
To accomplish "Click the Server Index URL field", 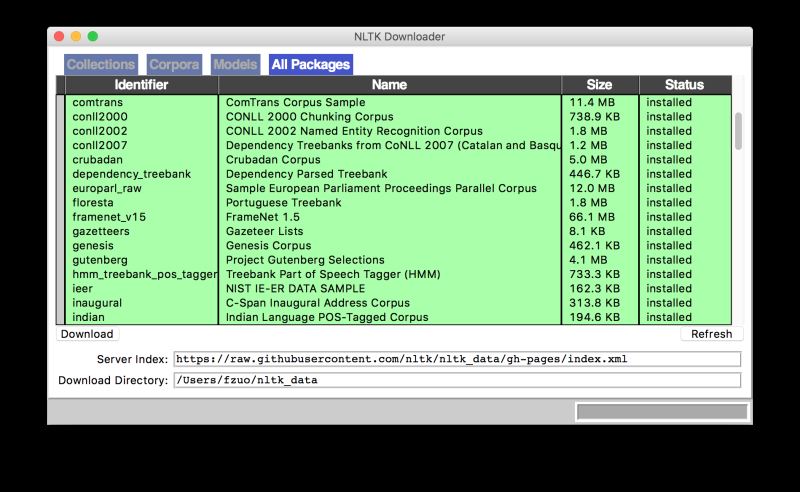I will tap(457, 359).
